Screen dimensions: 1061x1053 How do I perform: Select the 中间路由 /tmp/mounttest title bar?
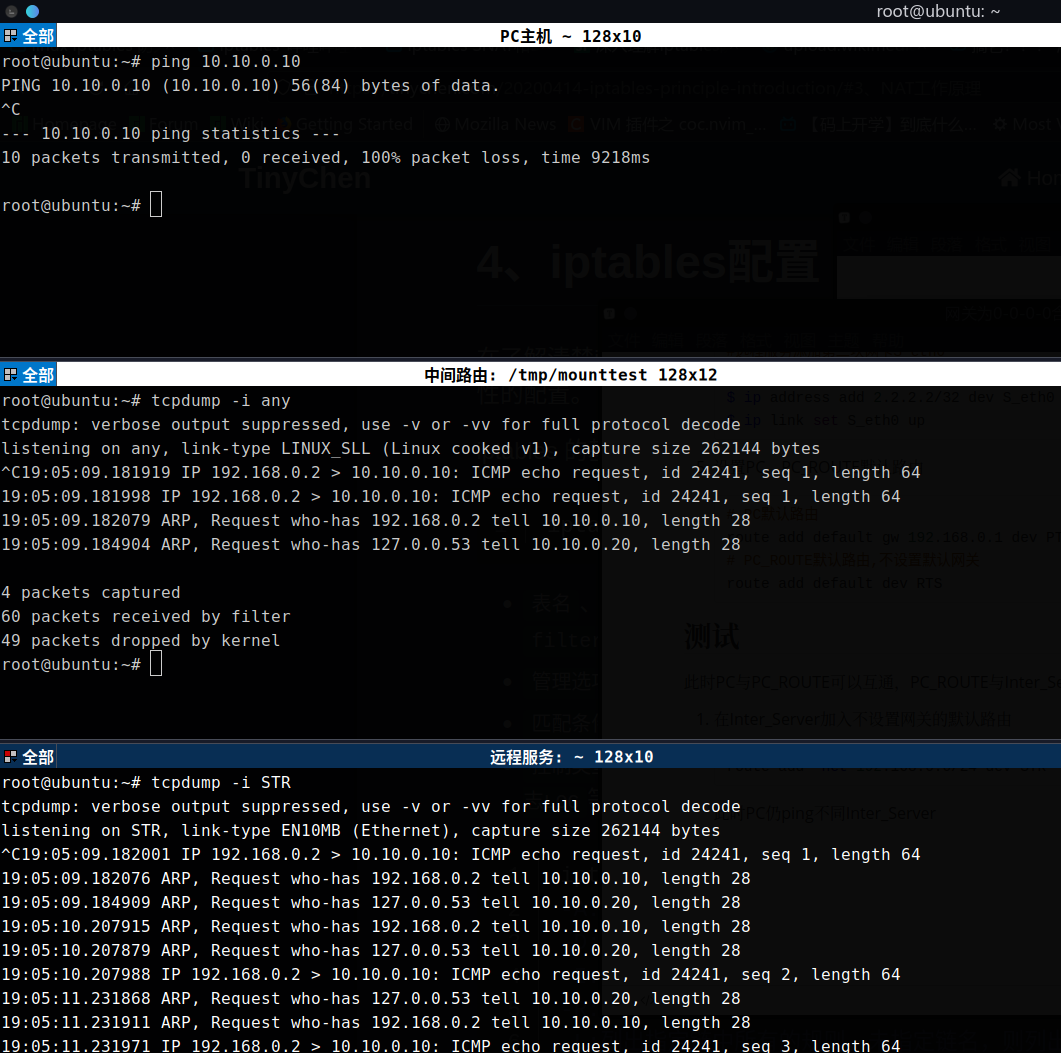[570, 375]
